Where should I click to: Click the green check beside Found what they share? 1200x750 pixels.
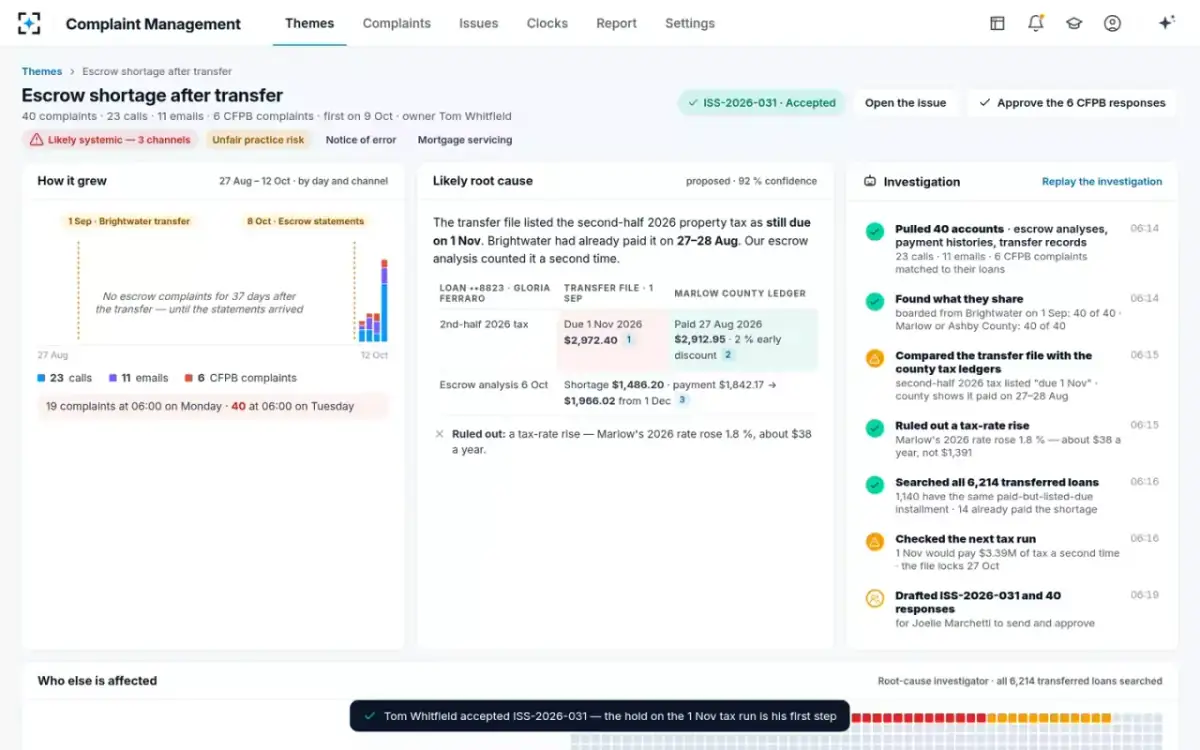point(875,301)
